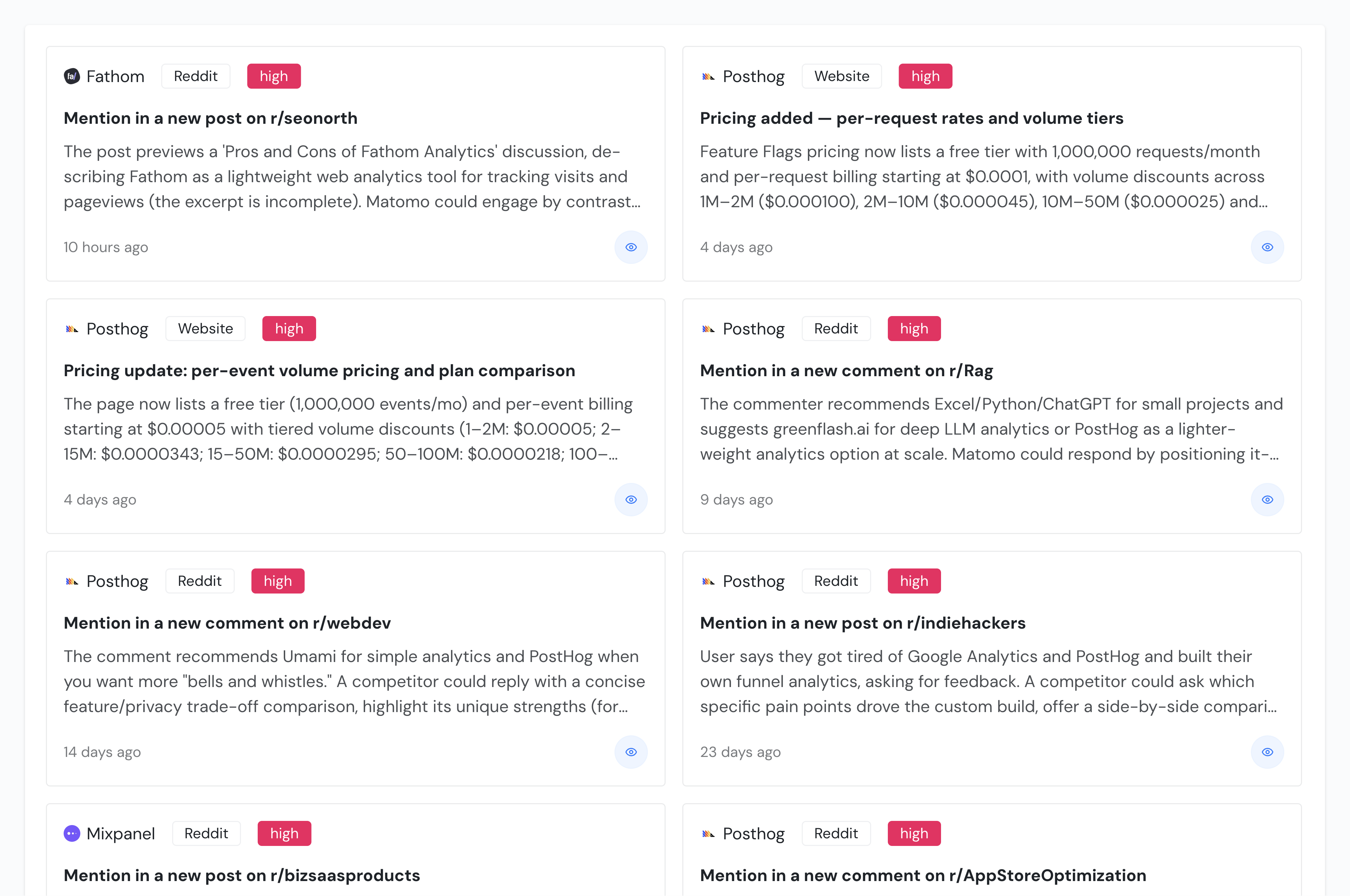Image resolution: width=1350 pixels, height=896 pixels.
Task: Click the Fathom logo icon
Action: coord(72,76)
